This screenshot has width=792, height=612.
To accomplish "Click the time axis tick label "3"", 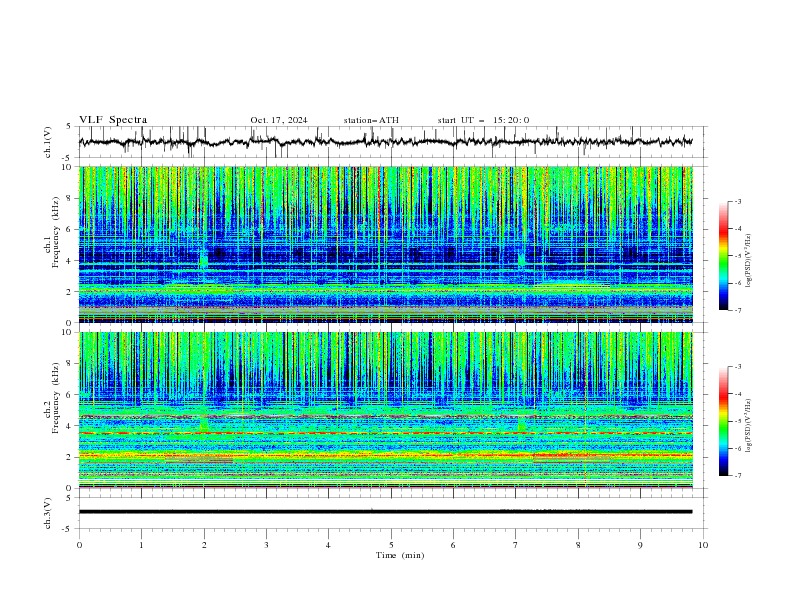I will click(x=266, y=545).
